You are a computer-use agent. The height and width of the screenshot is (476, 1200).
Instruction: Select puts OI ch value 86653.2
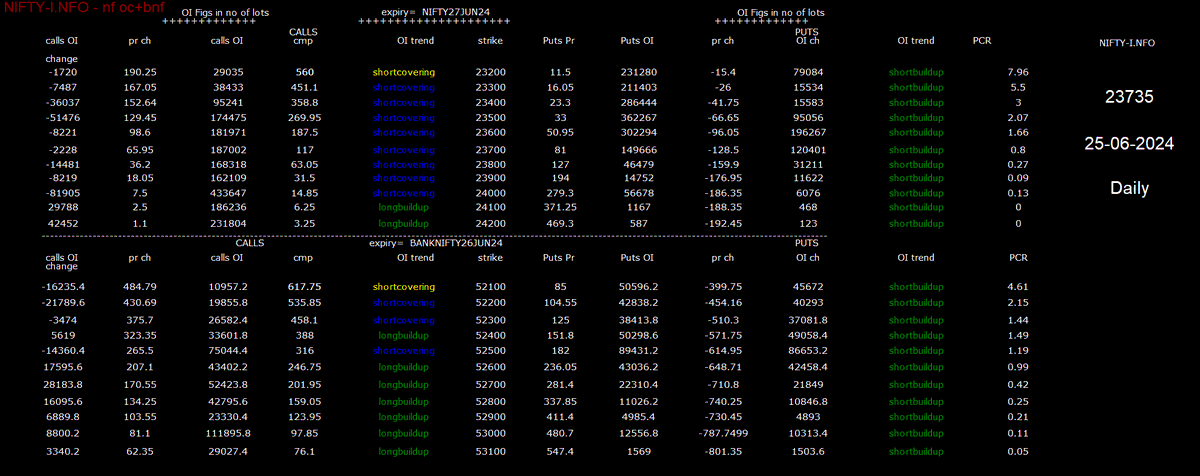point(808,350)
